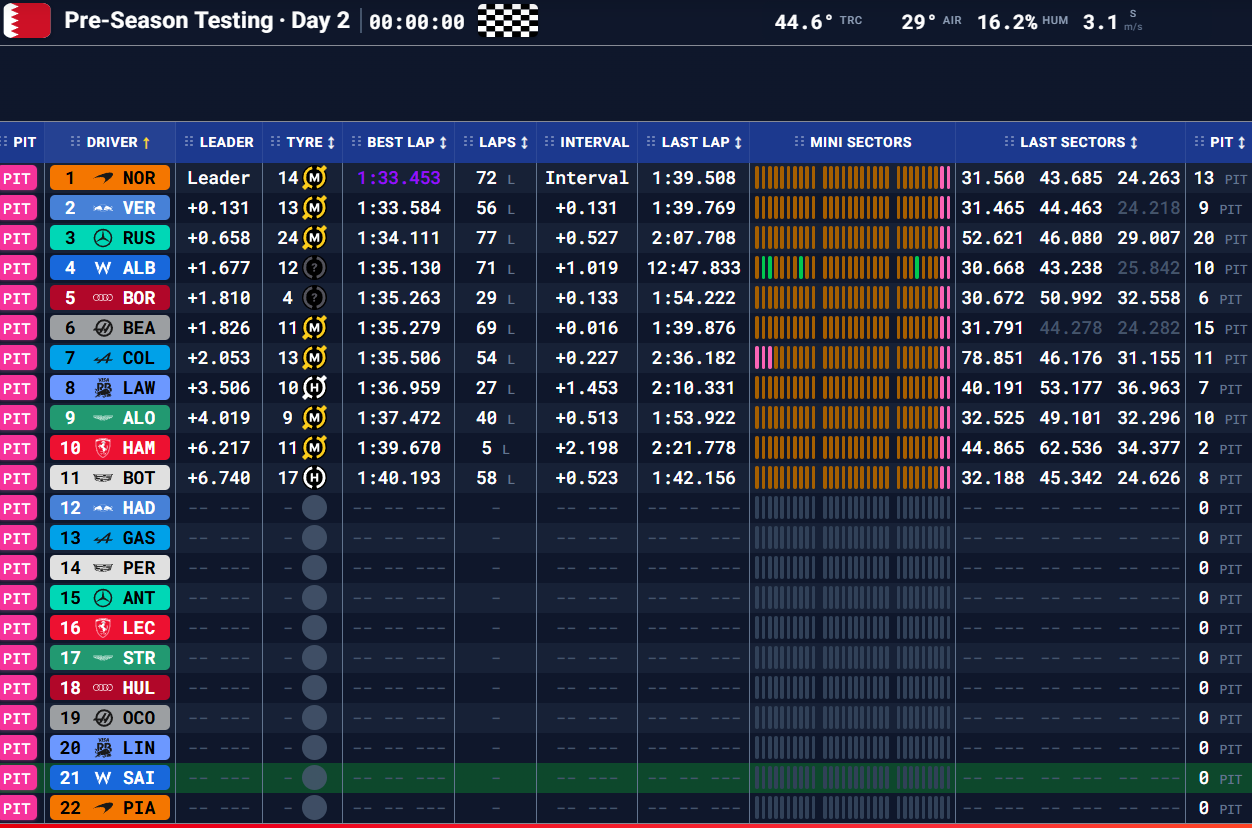
Task: Click Lawson's hard tyre icon
Action: [315, 388]
